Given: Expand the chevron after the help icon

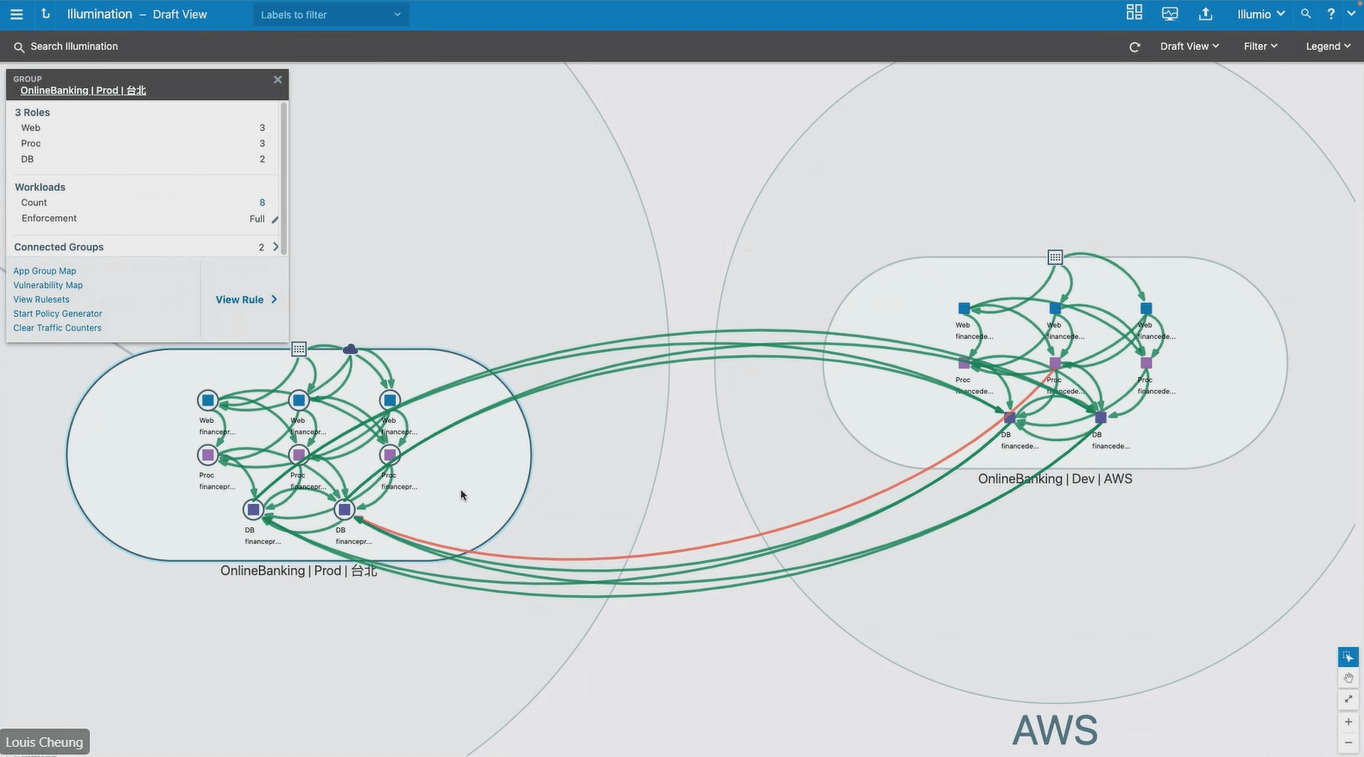Looking at the screenshot, I should (x=1350, y=14).
